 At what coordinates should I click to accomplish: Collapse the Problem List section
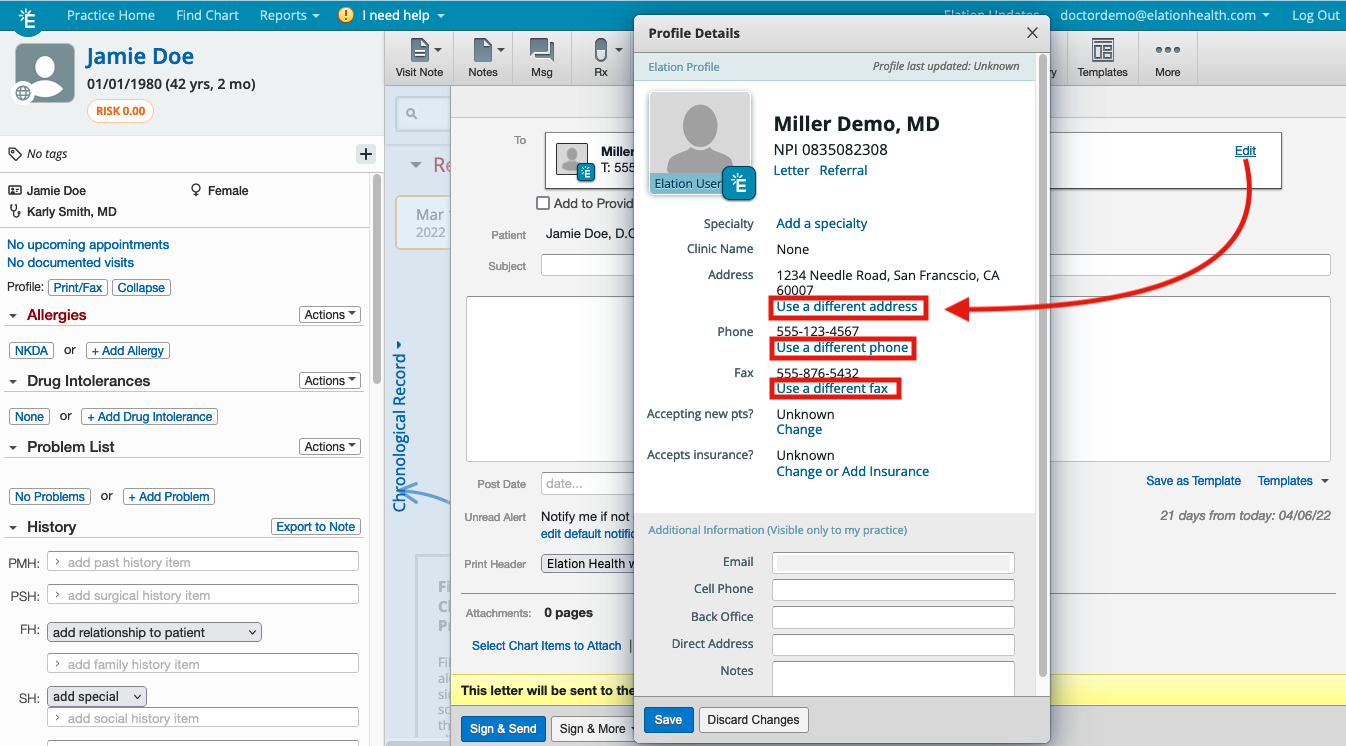tap(14, 447)
